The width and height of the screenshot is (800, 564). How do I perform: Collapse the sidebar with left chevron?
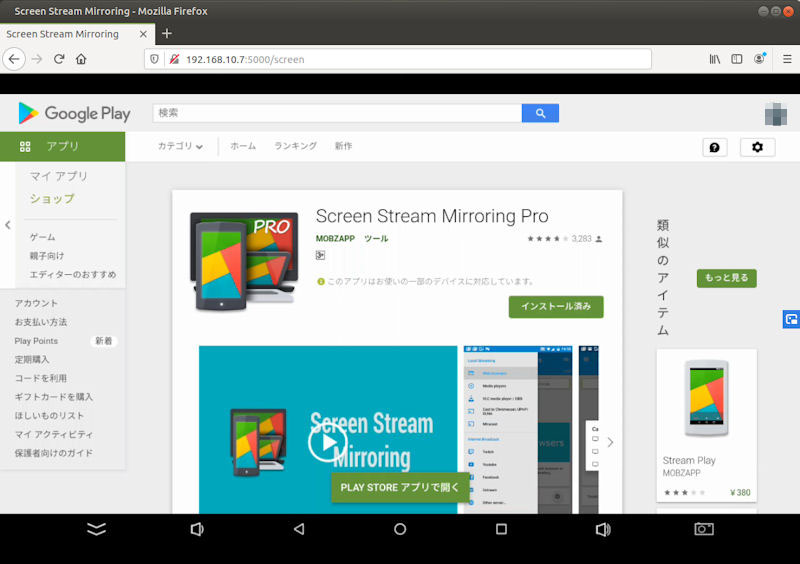pyautogui.click(x=8, y=225)
